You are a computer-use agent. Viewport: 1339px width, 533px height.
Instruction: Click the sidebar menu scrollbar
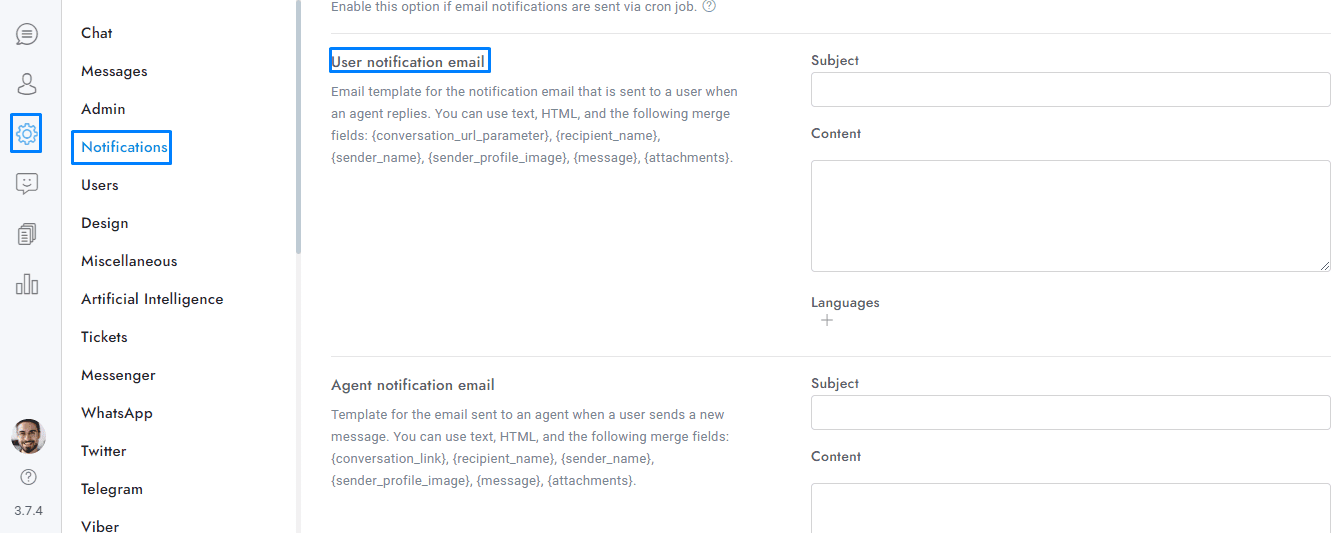coord(298,130)
